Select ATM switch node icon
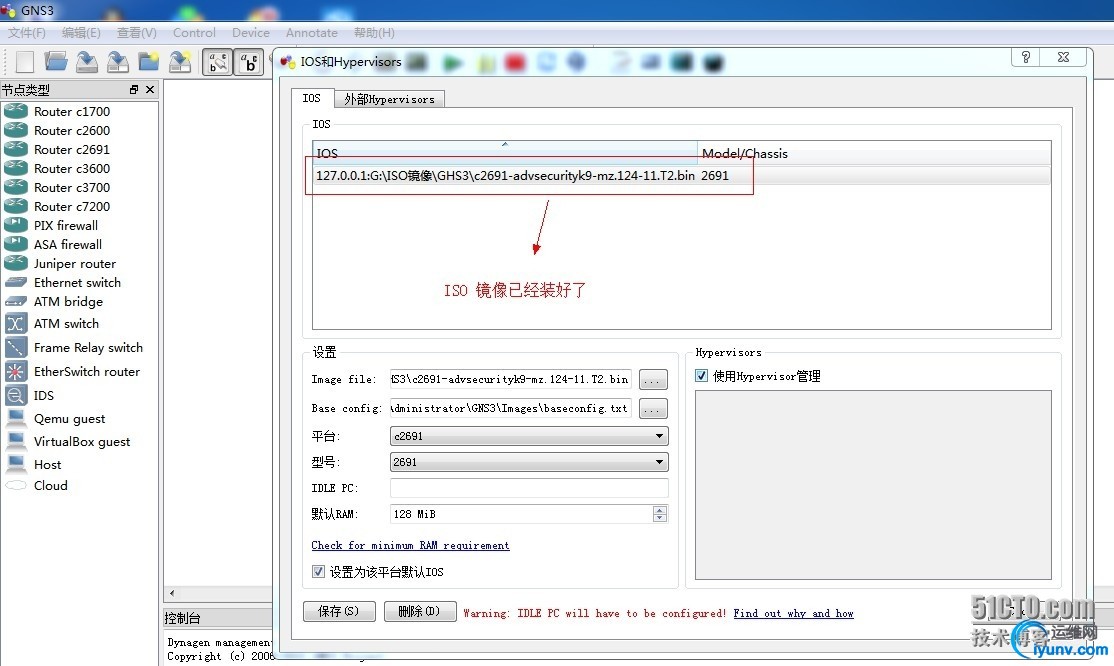 (x=16, y=323)
